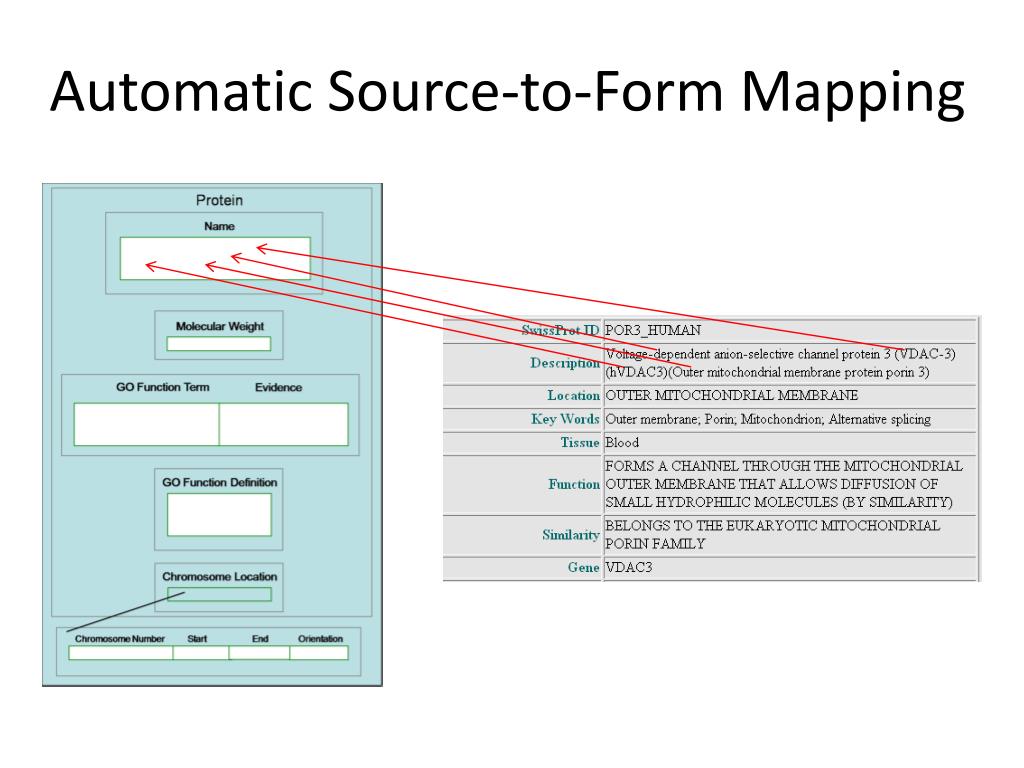Image resolution: width=1024 pixels, height=768 pixels.
Task: Click the End input field
Action: click(x=259, y=652)
